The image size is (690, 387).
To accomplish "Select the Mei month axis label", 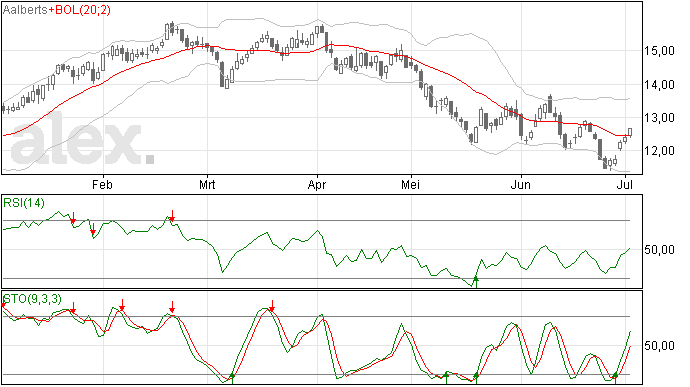I will (411, 184).
